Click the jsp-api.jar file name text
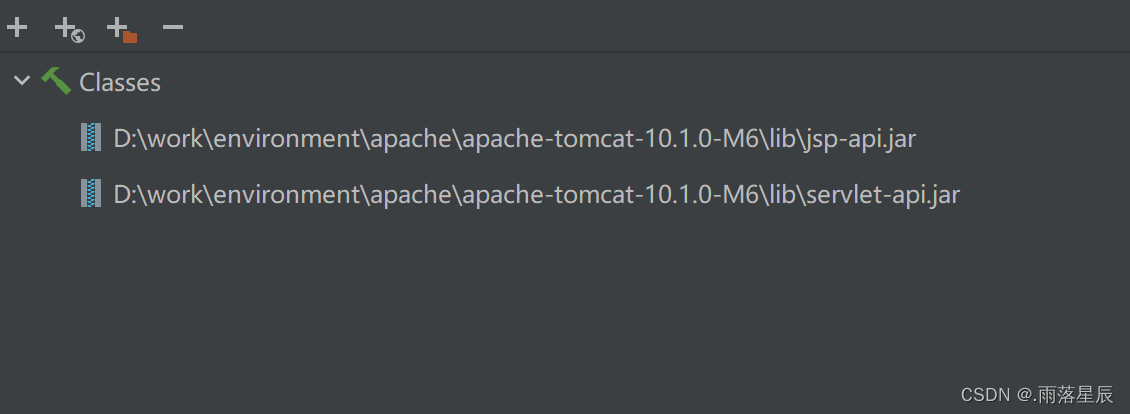Viewport: 1130px width, 414px height. (x=860, y=138)
